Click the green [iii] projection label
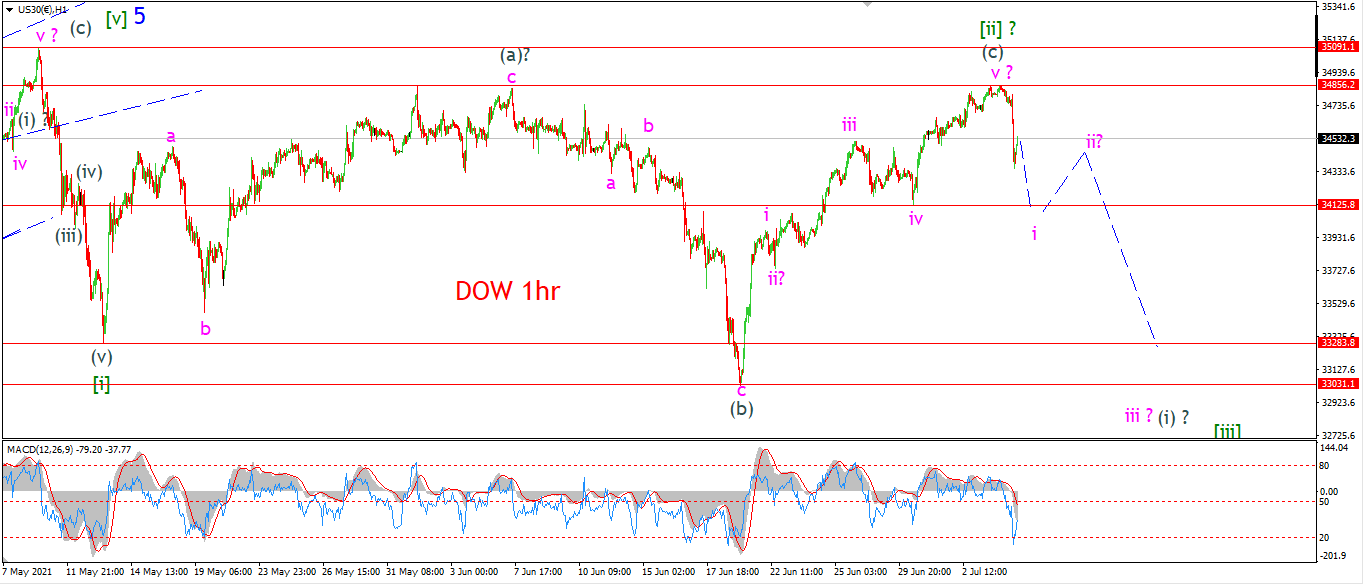The width and height of the screenshot is (1364, 584). point(1228,431)
